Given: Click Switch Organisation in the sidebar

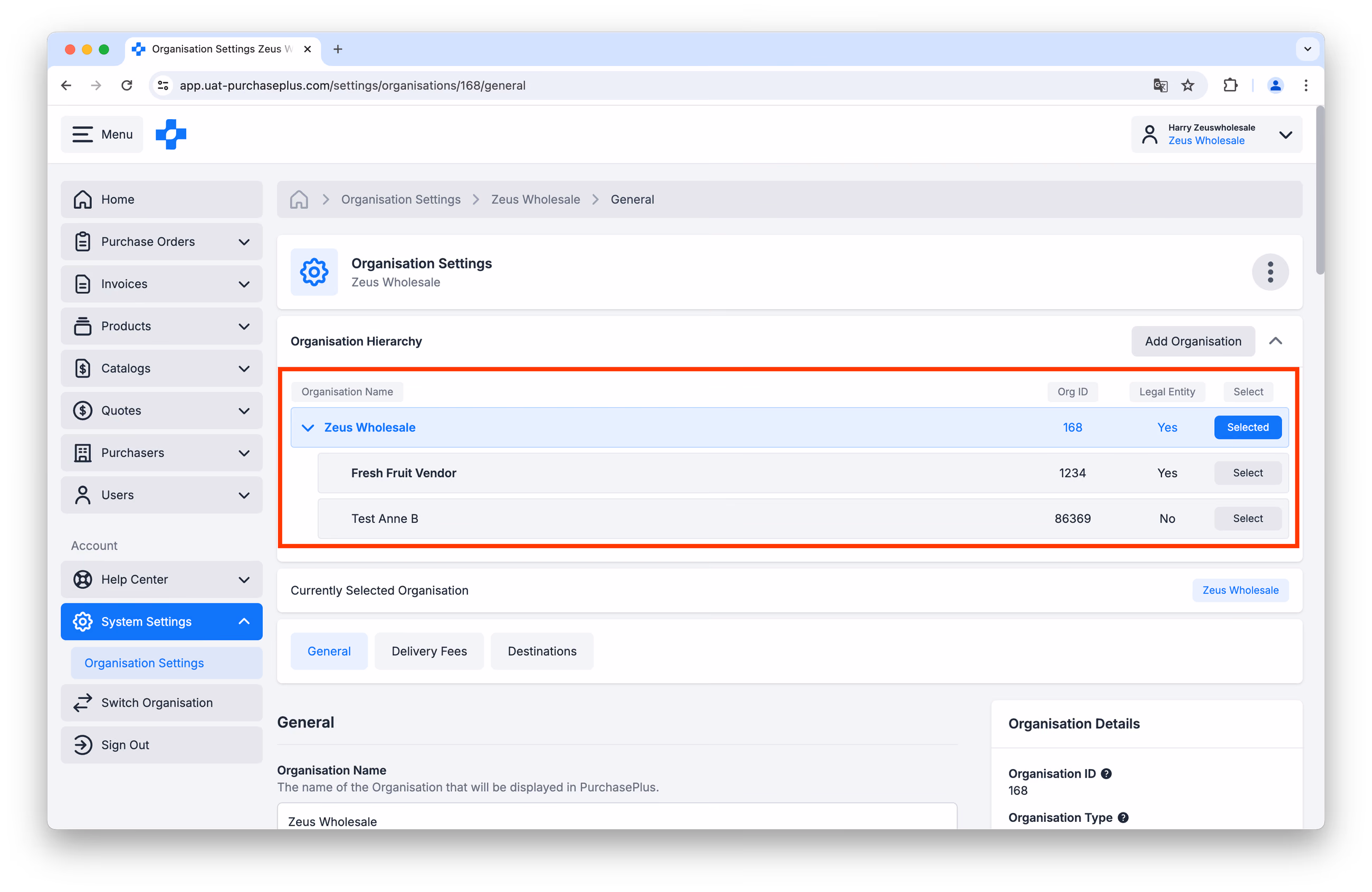Looking at the screenshot, I should click(161, 703).
